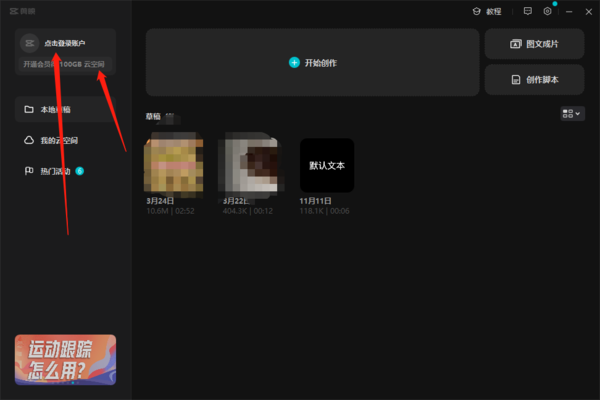Close the 剪映 window
The width and height of the screenshot is (600, 400).
point(589,12)
